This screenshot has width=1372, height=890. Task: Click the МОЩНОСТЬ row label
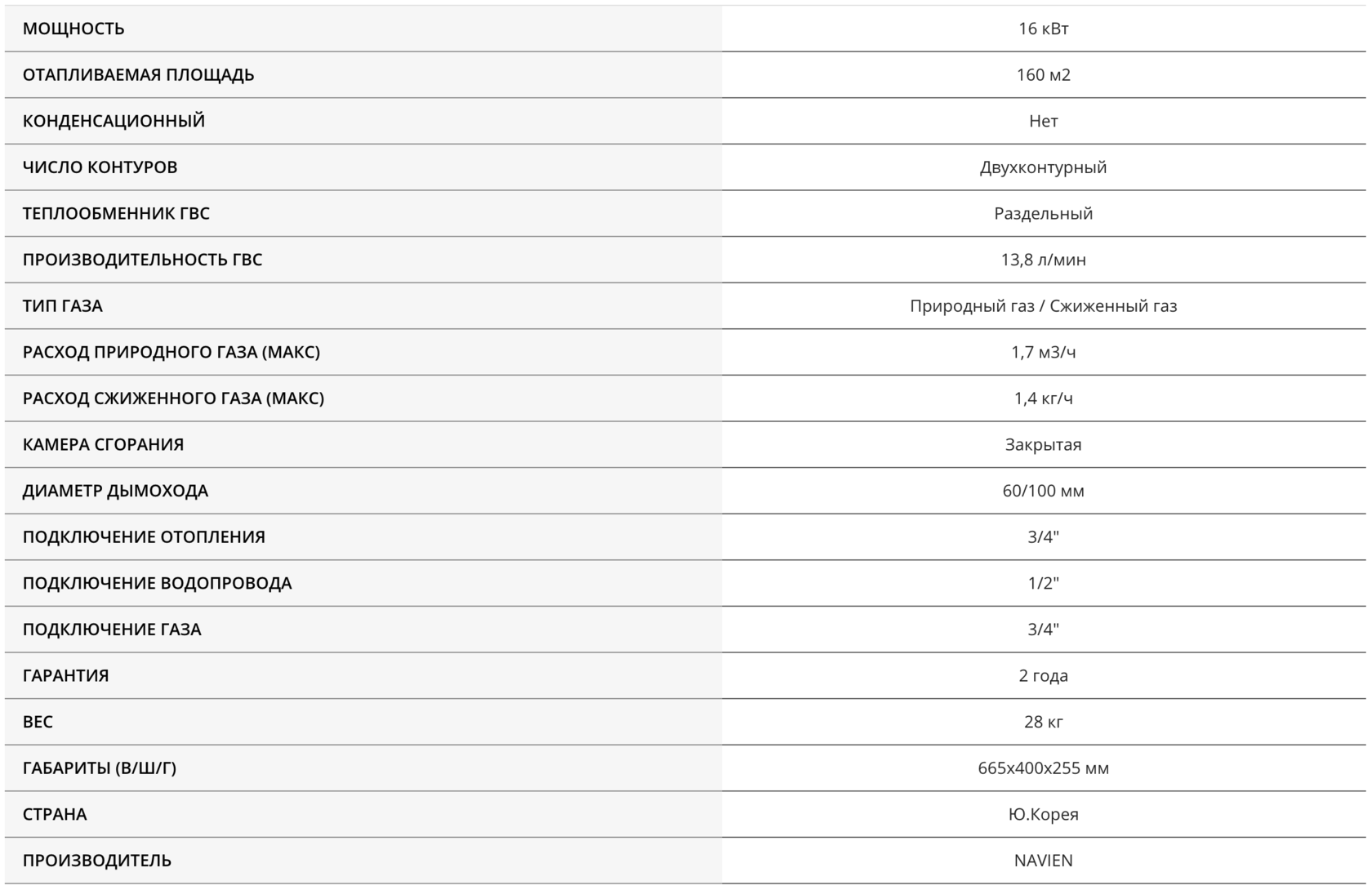(73, 29)
